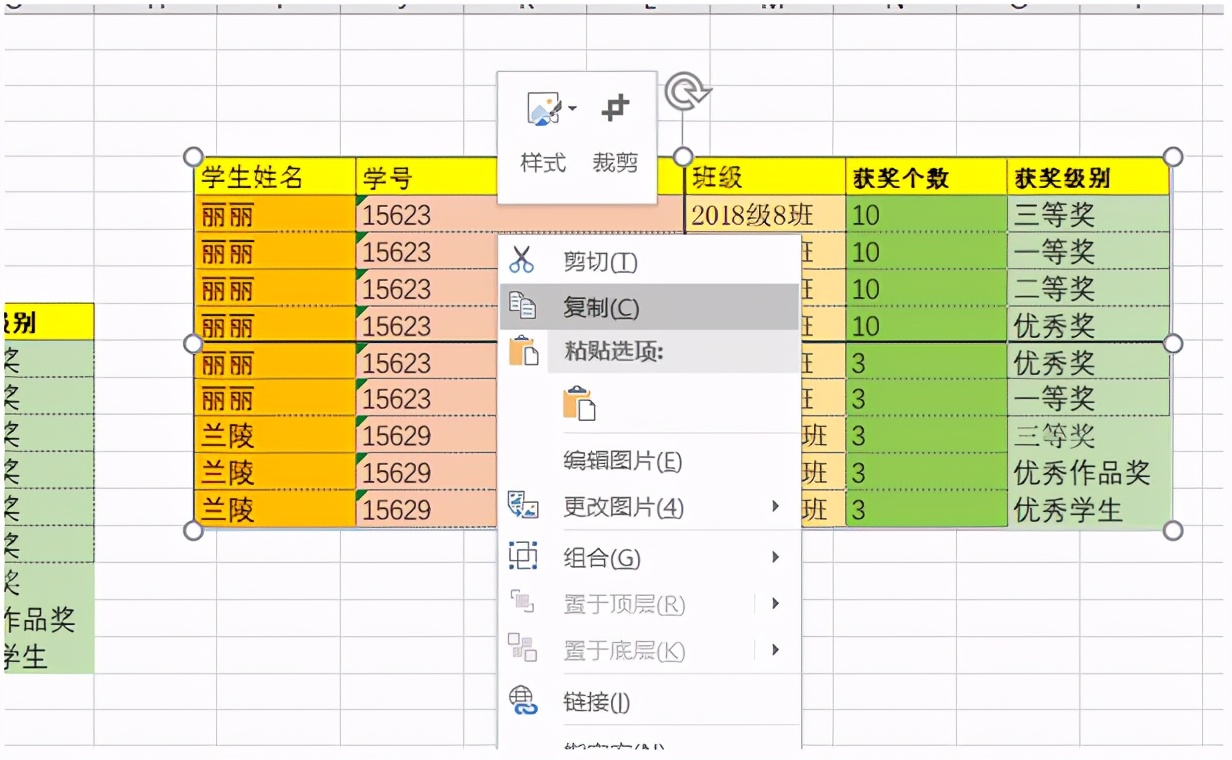This screenshot has width=1232, height=760.
Task: Choose 剪切(T) from the context menu
Action: (x=649, y=261)
